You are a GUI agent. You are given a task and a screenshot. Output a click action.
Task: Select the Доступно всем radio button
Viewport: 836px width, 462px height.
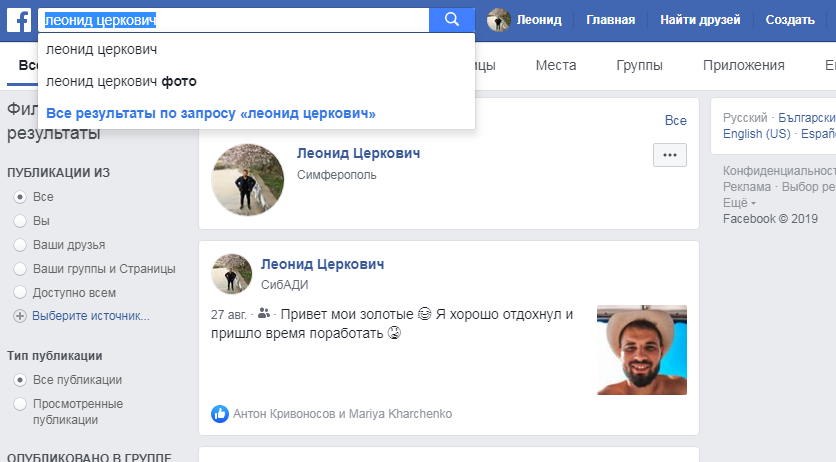[20, 293]
